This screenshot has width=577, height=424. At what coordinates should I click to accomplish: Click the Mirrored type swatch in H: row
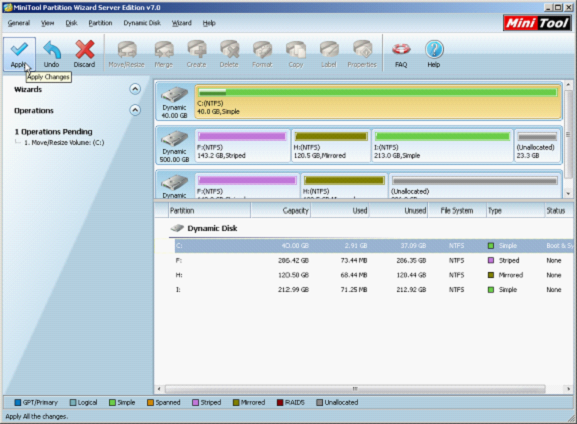[491, 275]
